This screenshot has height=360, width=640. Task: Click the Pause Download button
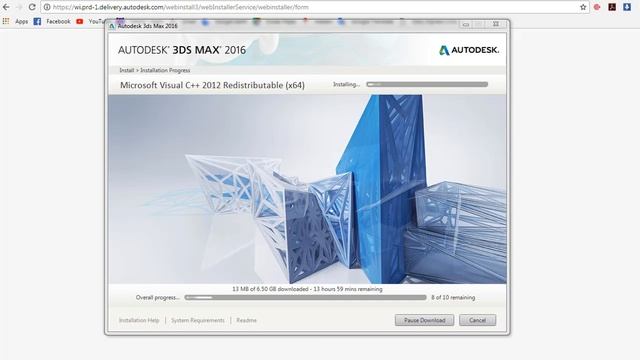click(424, 320)
